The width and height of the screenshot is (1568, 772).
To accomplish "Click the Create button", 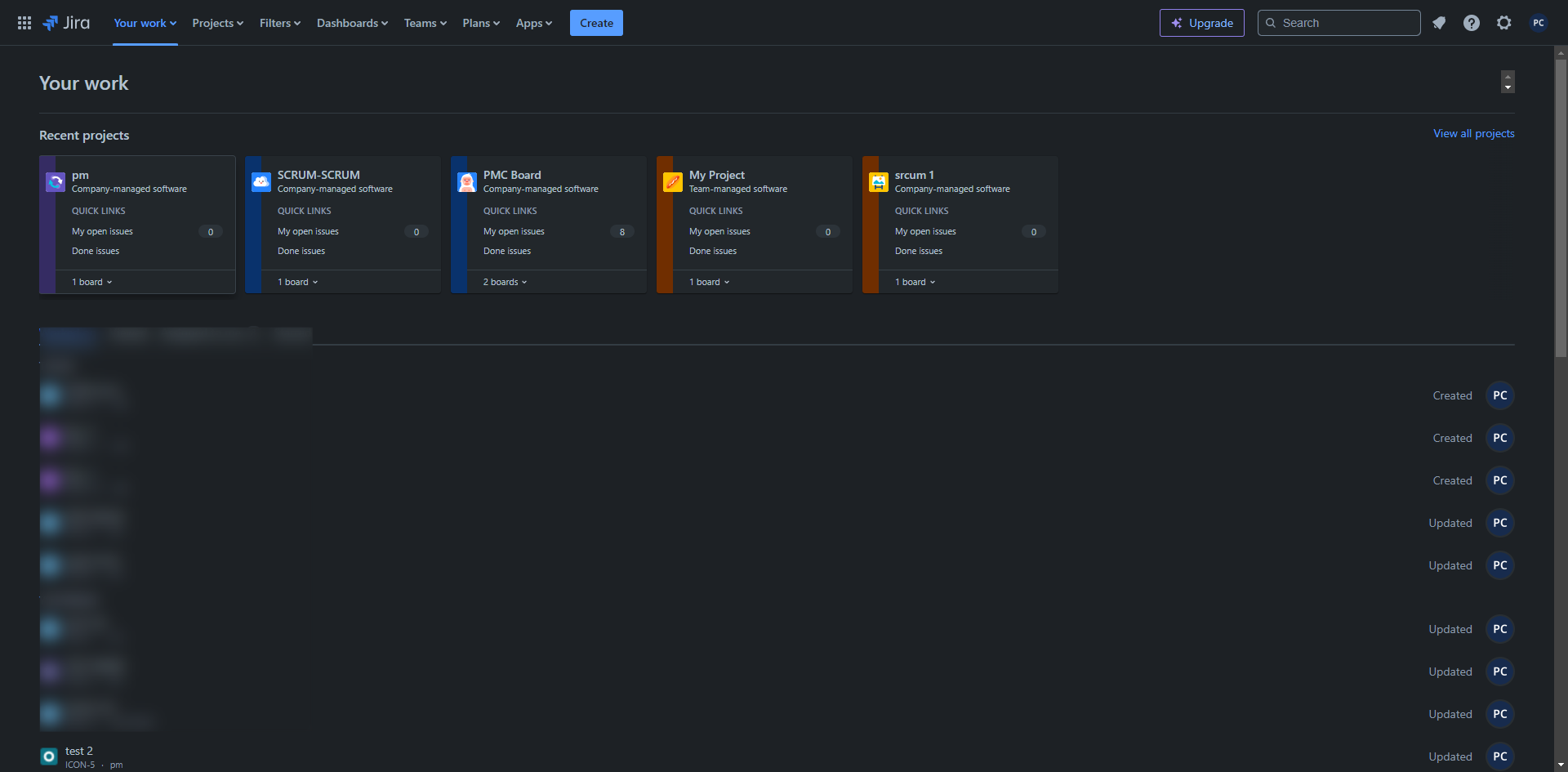I will 596,23.
